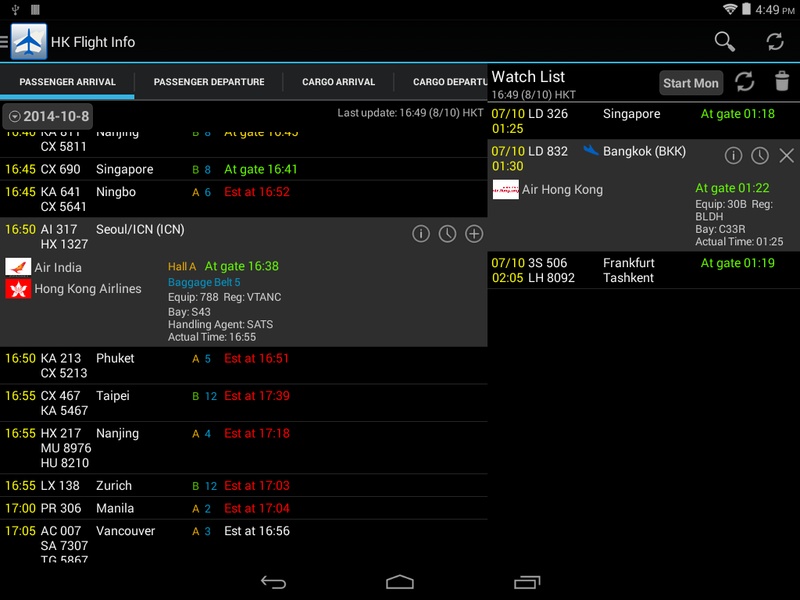This screenshot has height=600, width=800.
Task: Select LX 138 Zurich flight row
Action: pyautogui.click(x=243, y=485)
